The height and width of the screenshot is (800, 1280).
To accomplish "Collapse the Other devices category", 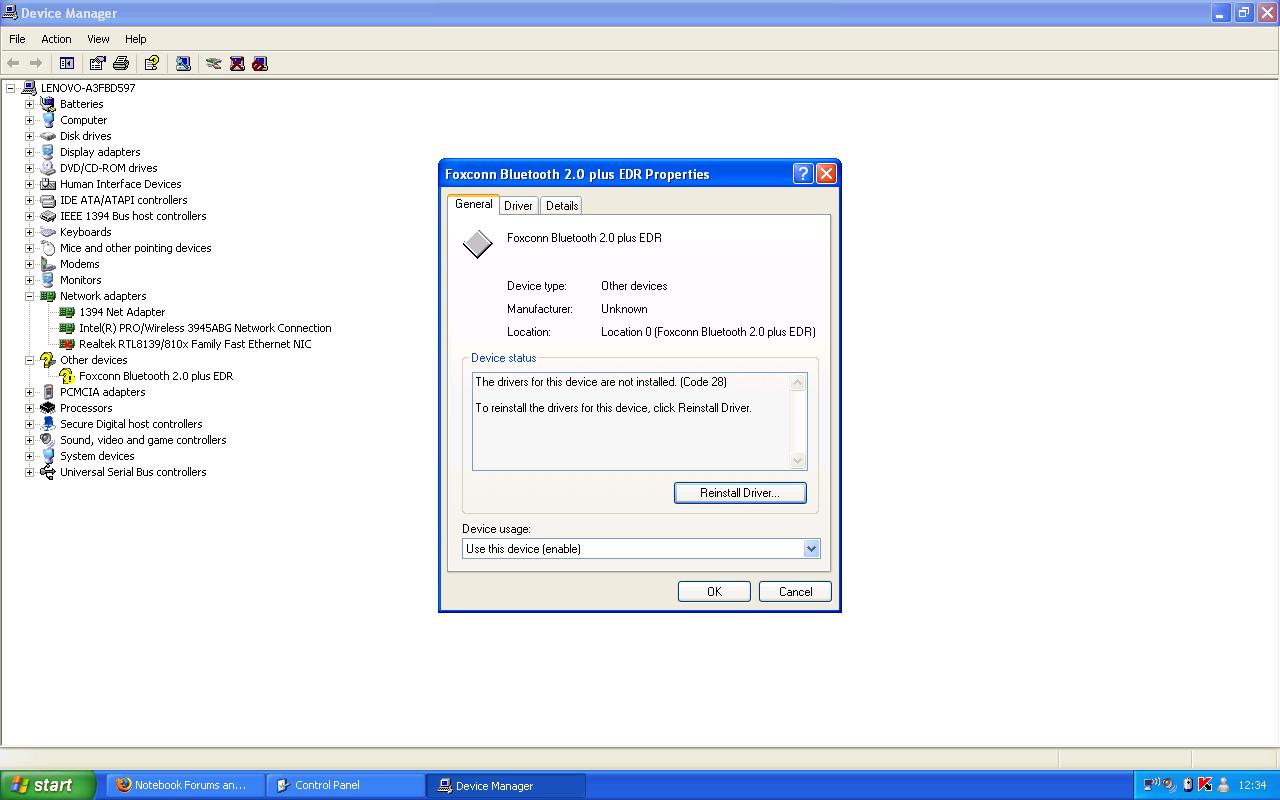I will point(29,360).
